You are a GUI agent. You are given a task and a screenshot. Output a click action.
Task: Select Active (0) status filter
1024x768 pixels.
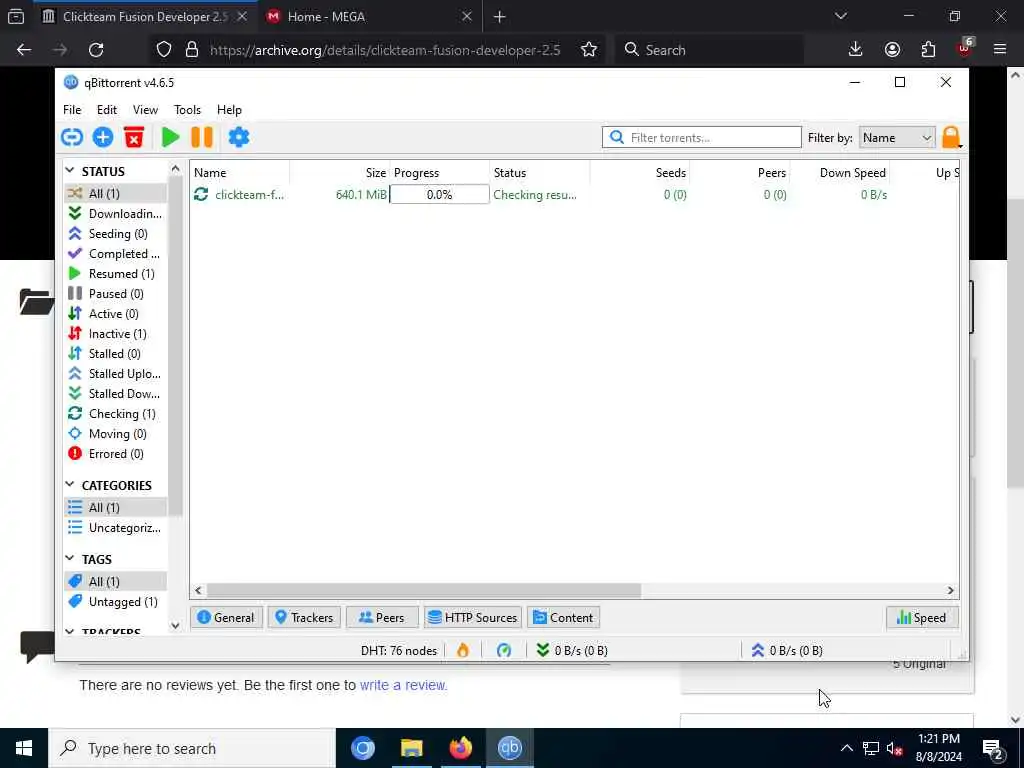[x=116, y=313]
